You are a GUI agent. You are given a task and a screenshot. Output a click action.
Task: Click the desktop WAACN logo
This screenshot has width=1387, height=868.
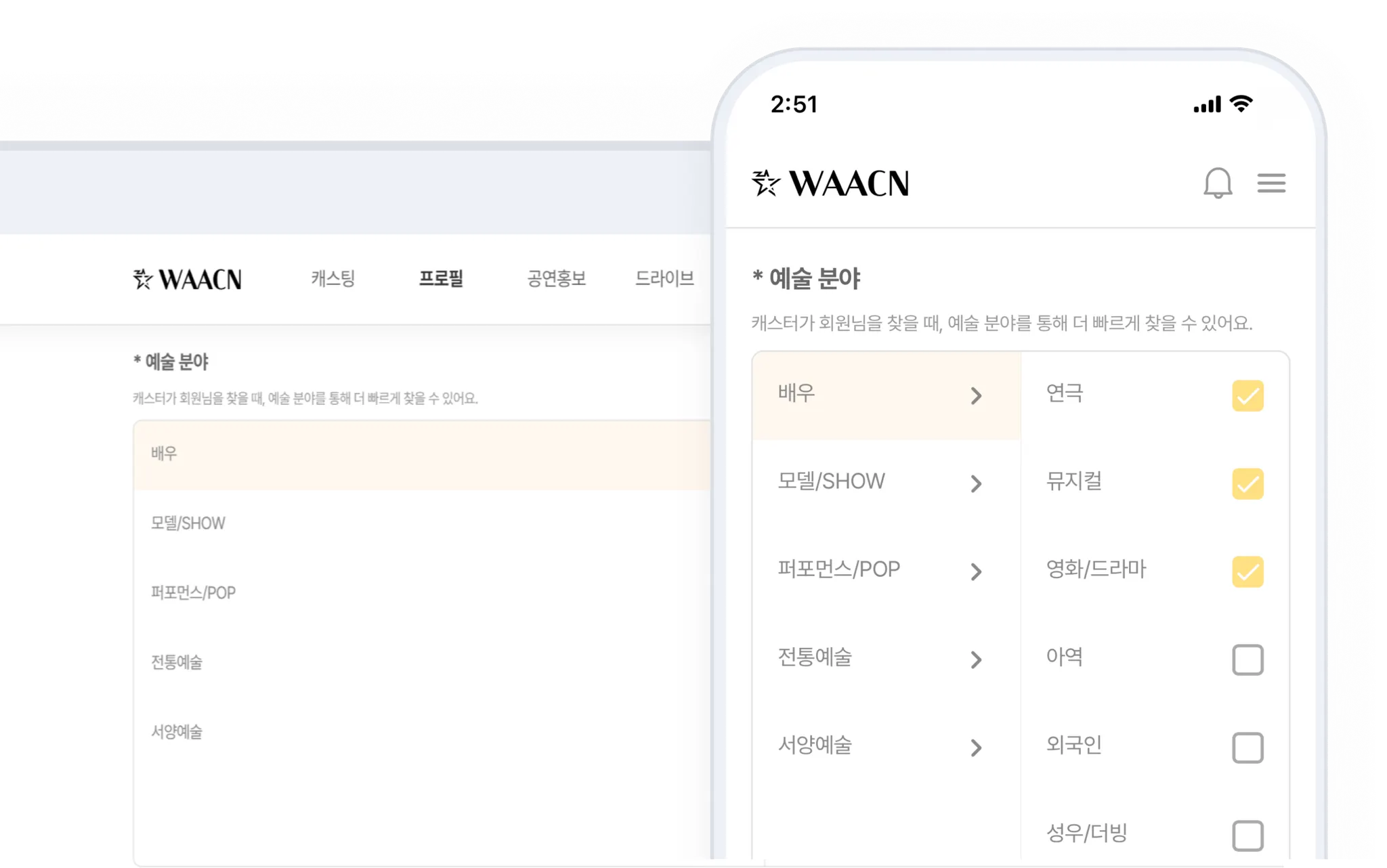point(187,279)
